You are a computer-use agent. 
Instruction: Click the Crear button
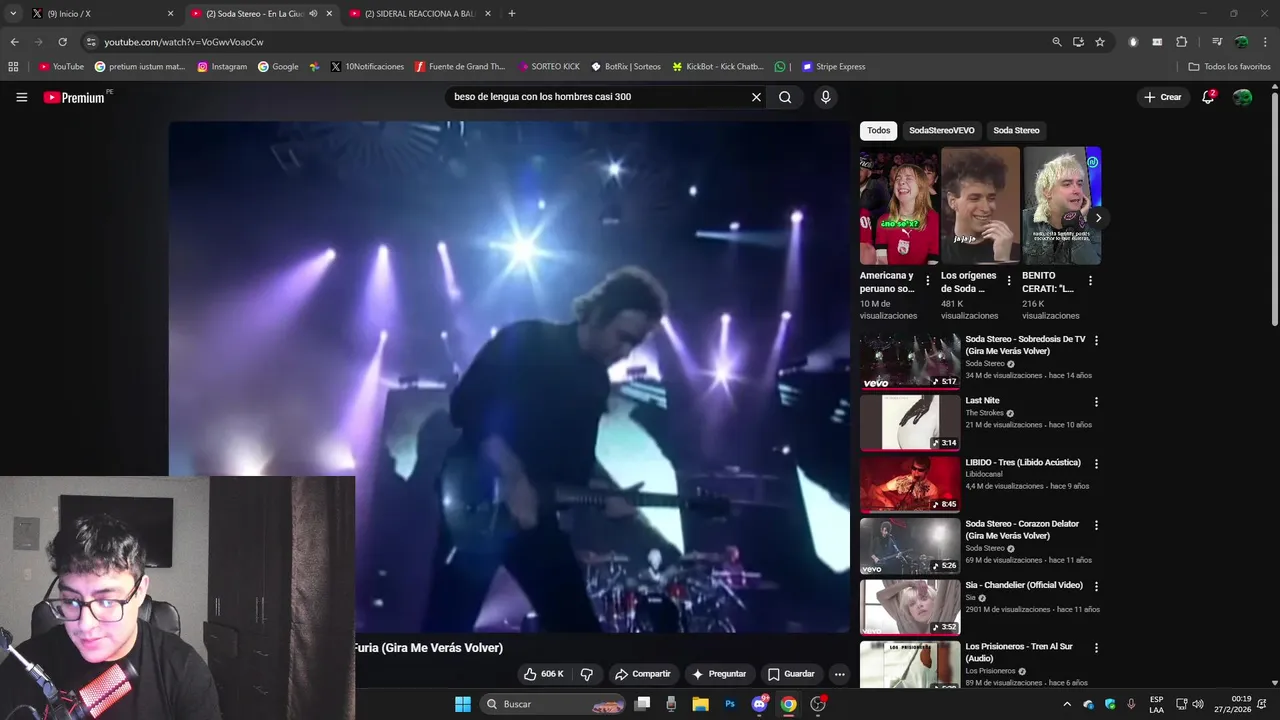tap(1163, 97)
